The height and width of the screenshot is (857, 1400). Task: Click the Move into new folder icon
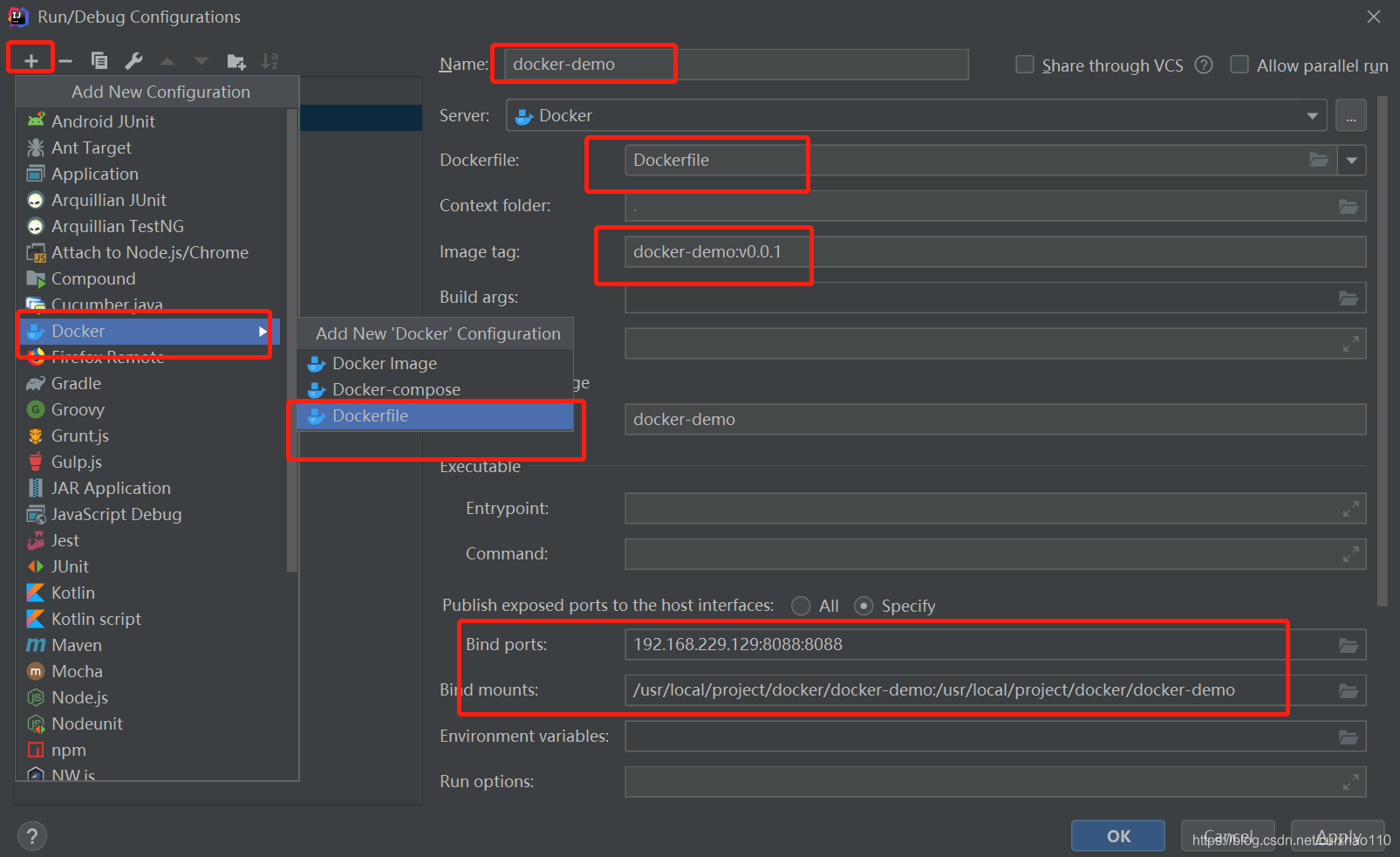click(236, 61)
